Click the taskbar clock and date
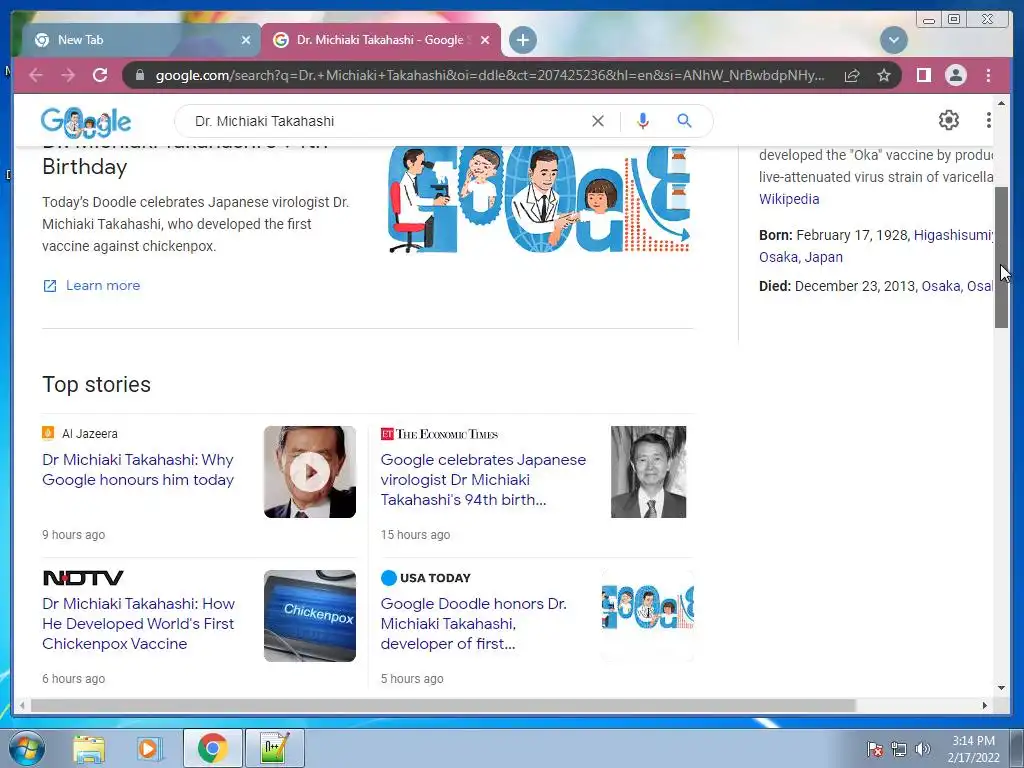Viewport: 1024px width, 768px height. [973, 749]
